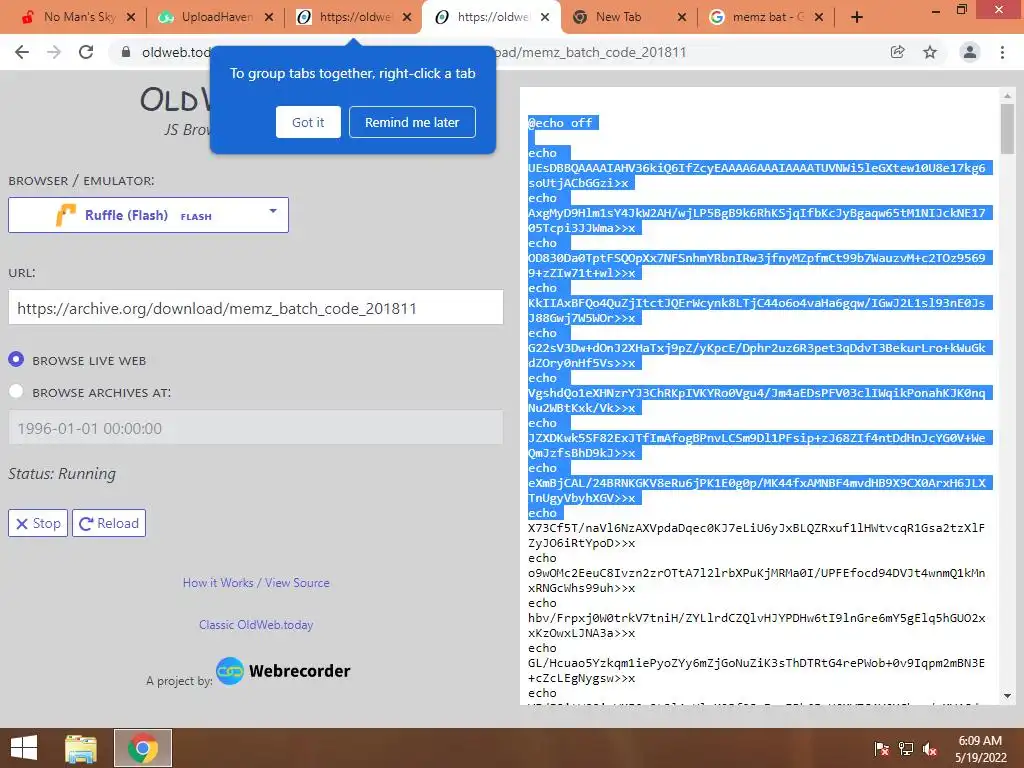The image size is (1024, 768).
Task: Click the code pane scrollbar thumb
Action: [x=1007, y=129]
